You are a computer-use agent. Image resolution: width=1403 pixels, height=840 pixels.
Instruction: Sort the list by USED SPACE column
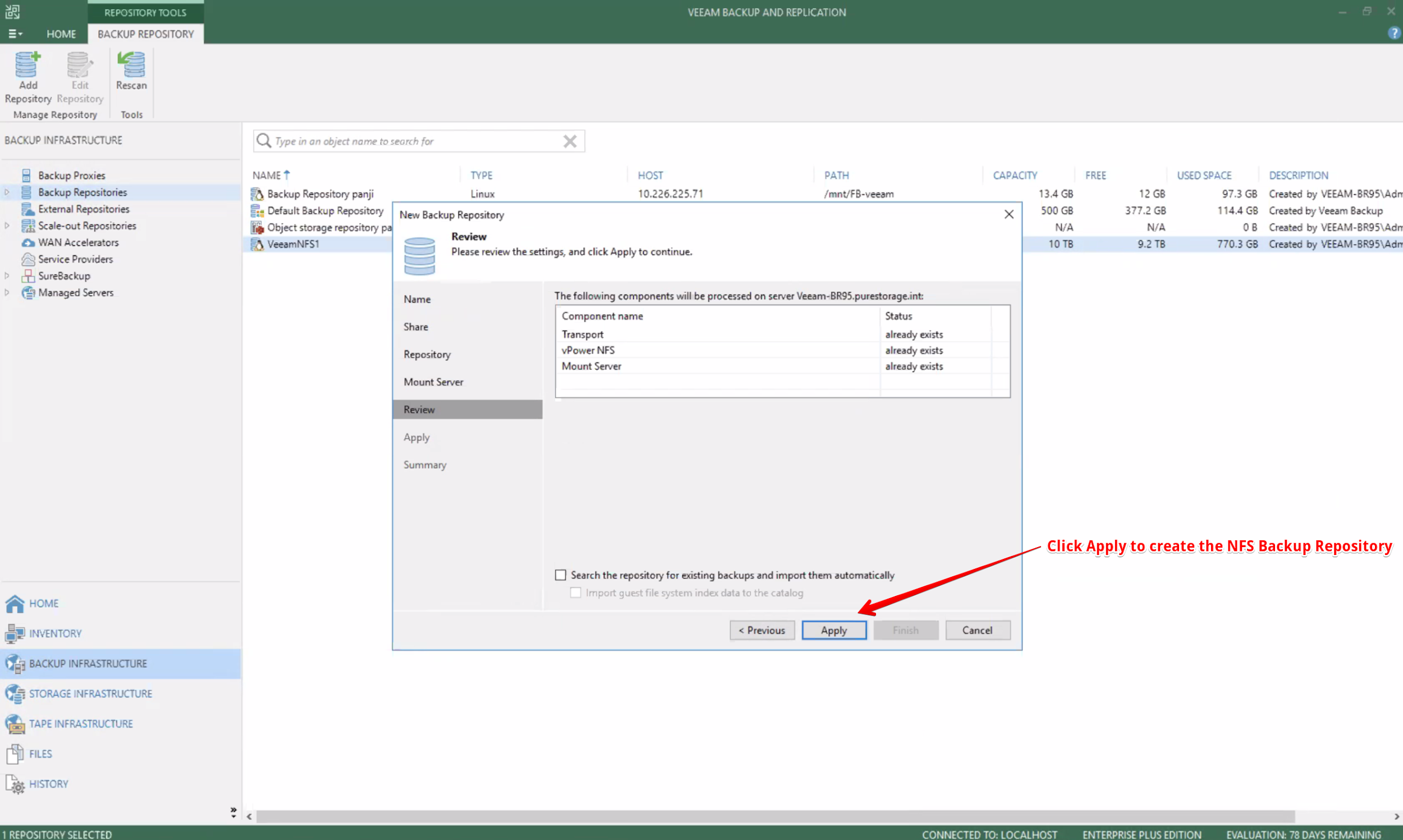tap(1204, 176)
